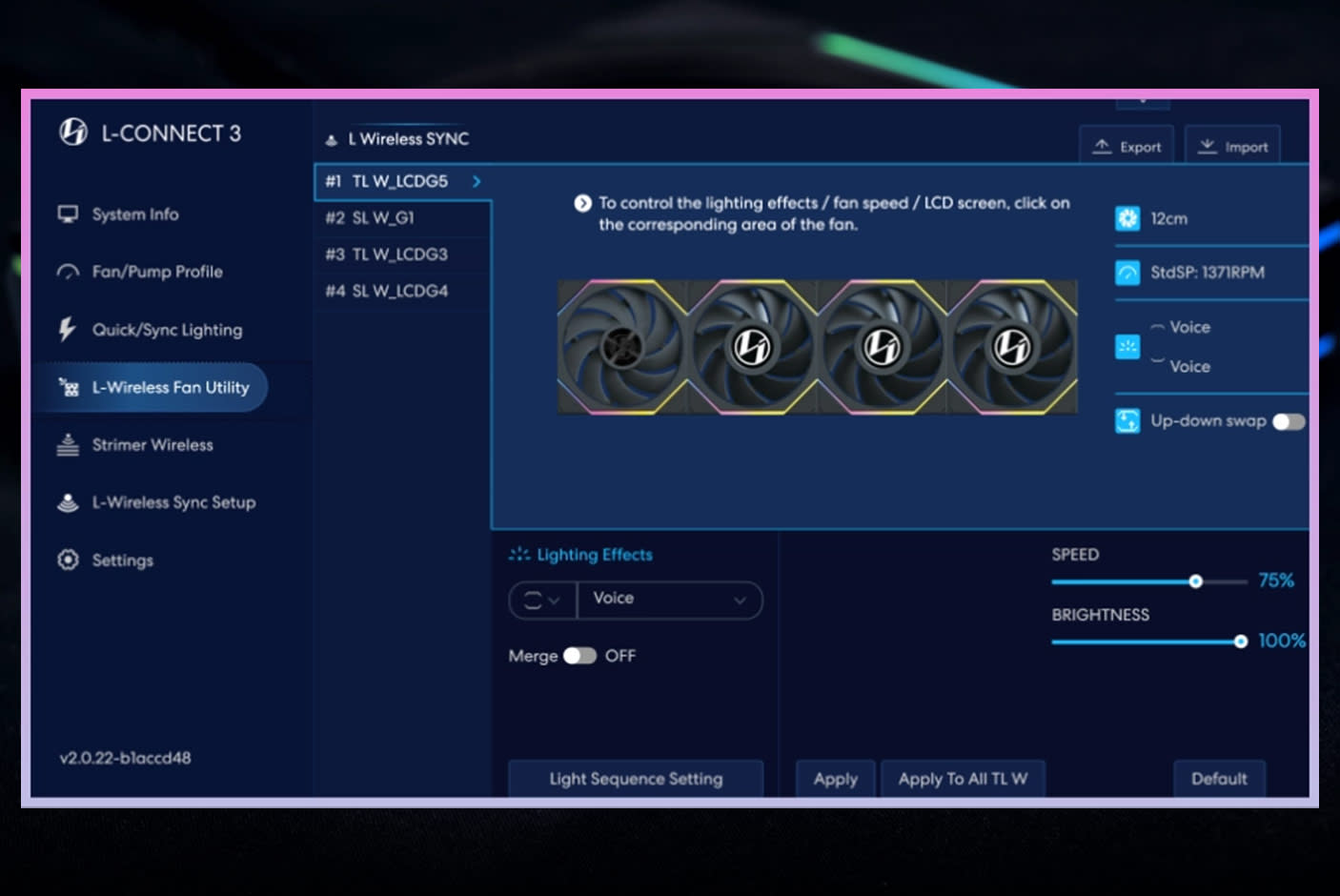The width and height of the screenshot is (1340, 896).
Task: Click the Settings gear icon
Action: (x=68, y=560)
